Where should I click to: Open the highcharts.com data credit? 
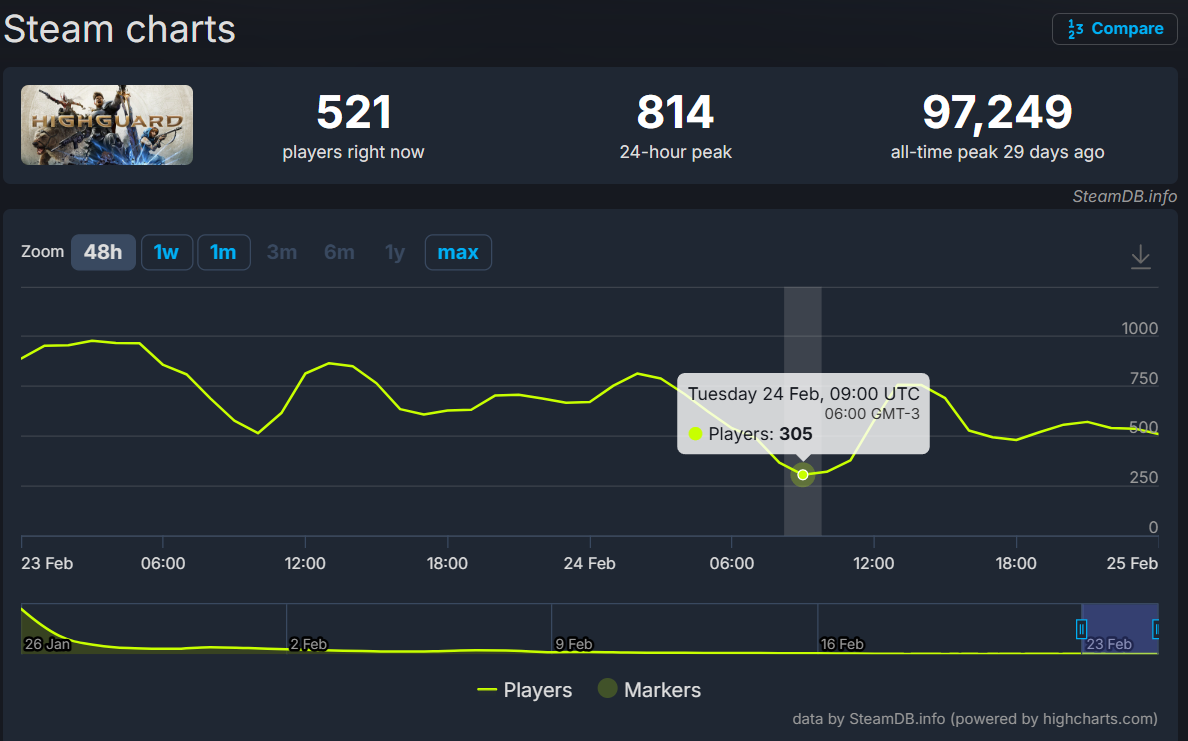pos(974,718)
